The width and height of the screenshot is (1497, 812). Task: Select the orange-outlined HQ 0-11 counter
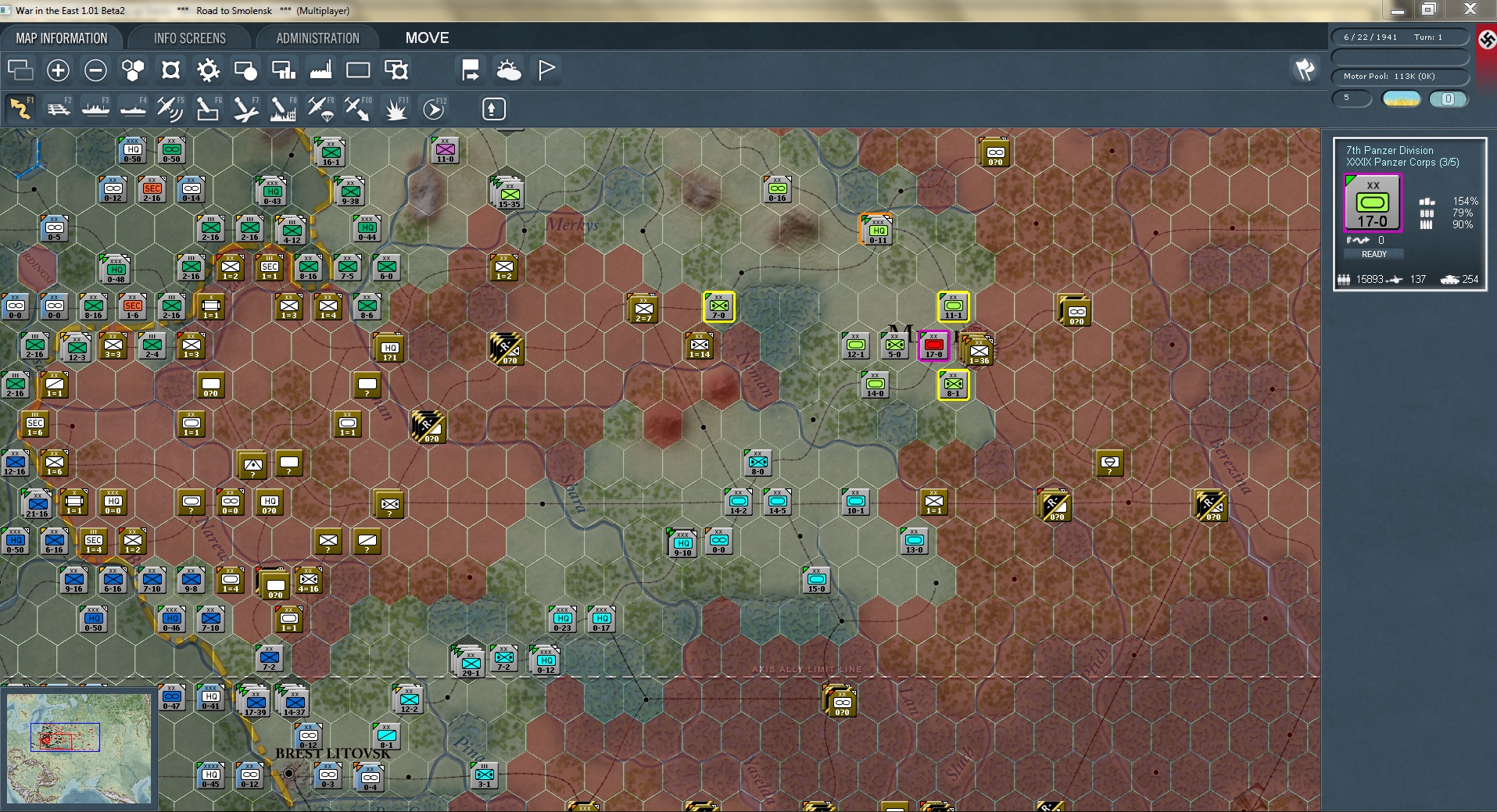point(877,230)
